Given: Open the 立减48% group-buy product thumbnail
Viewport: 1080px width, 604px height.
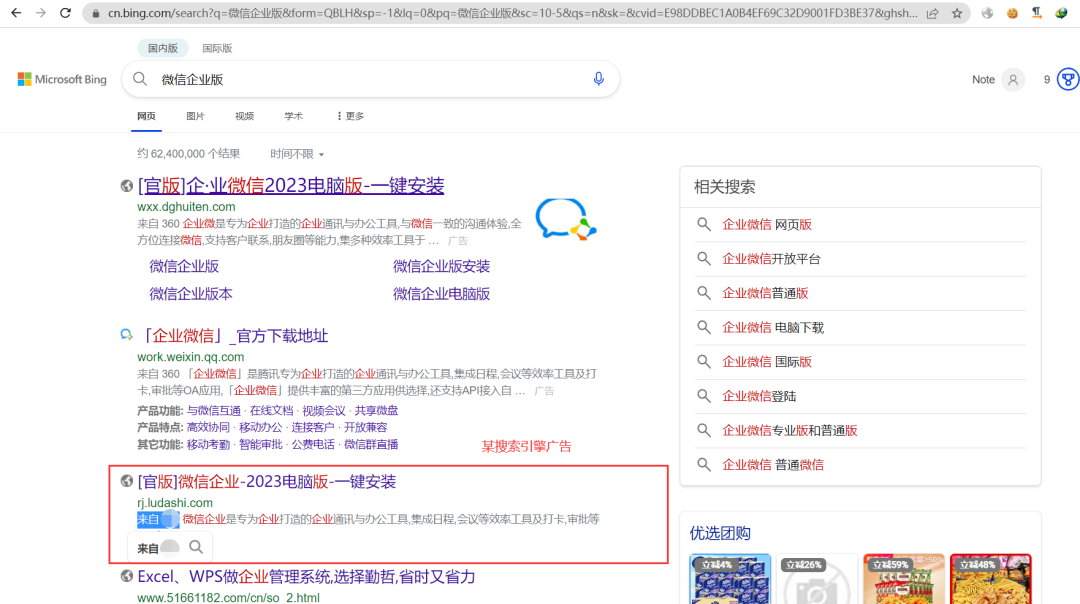Looking at the screenshot, I should [x=990, y=579].
